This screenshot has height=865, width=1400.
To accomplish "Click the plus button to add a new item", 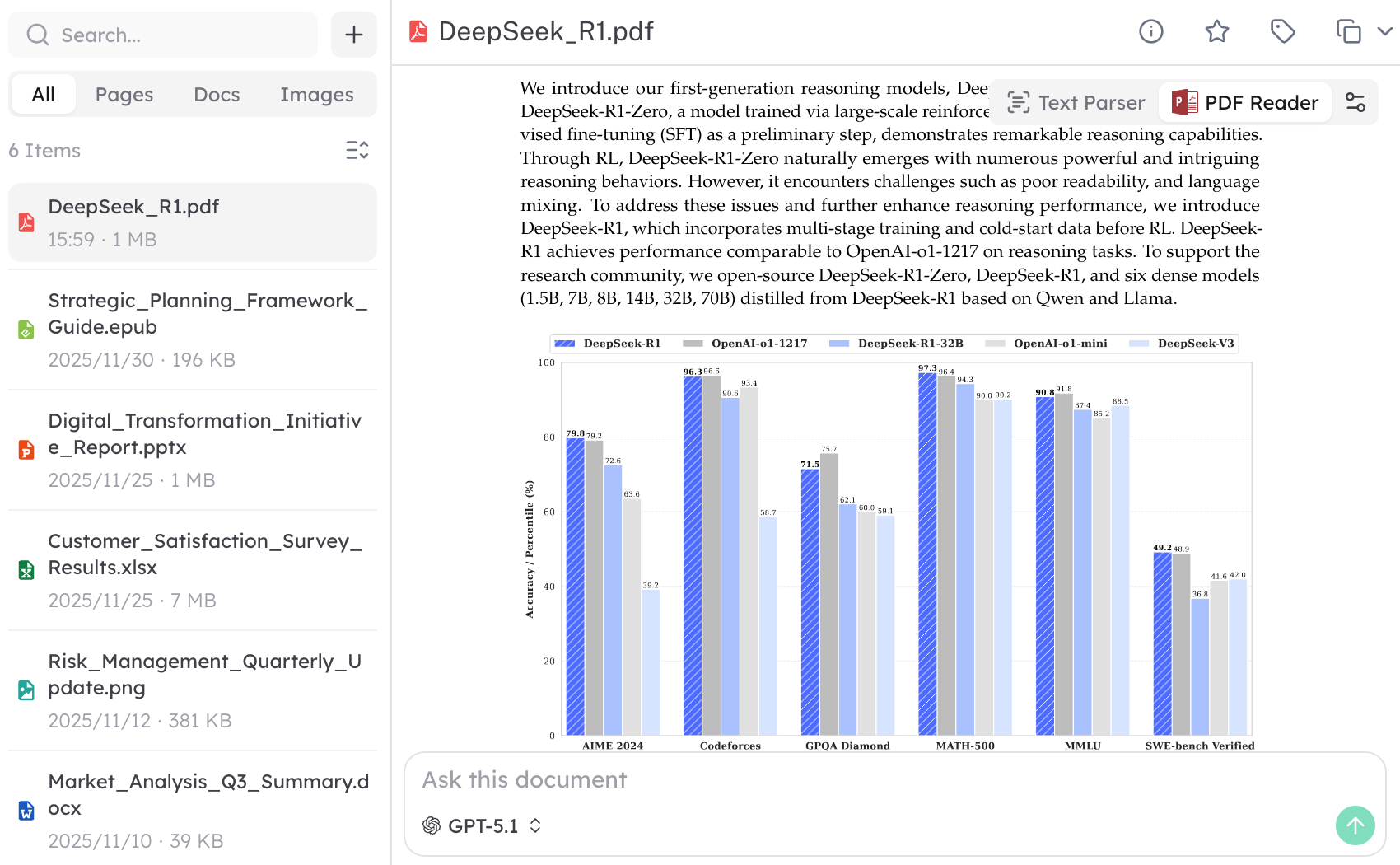I will coord(353,35).
